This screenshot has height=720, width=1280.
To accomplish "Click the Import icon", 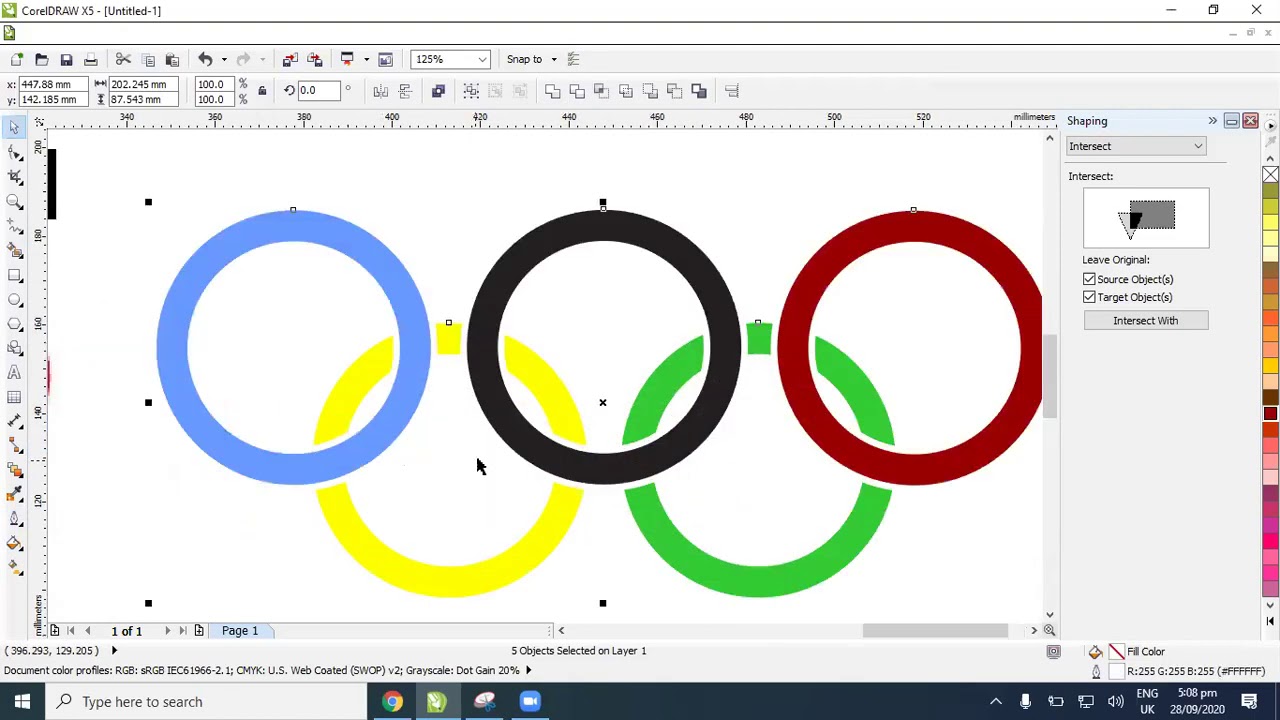I will point(290,59).
